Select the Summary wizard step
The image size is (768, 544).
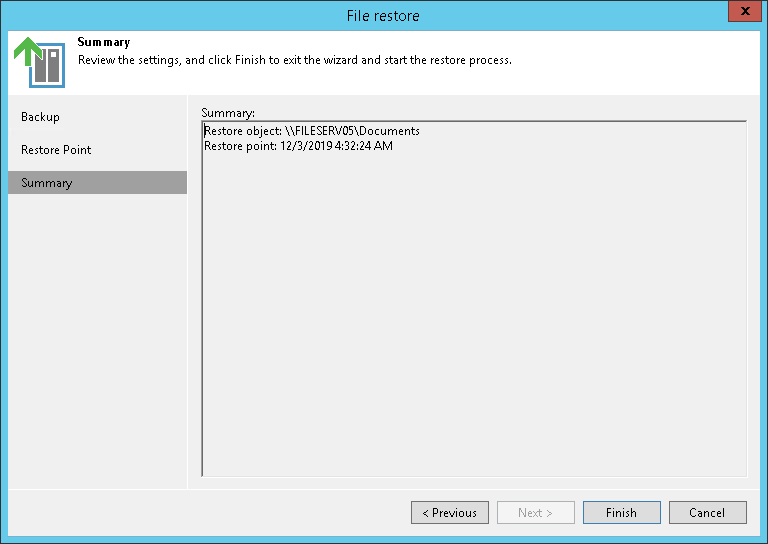[97, 183]
